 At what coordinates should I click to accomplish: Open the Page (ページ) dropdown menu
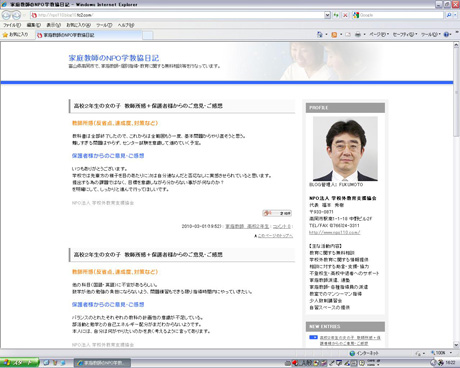point(379,34)
